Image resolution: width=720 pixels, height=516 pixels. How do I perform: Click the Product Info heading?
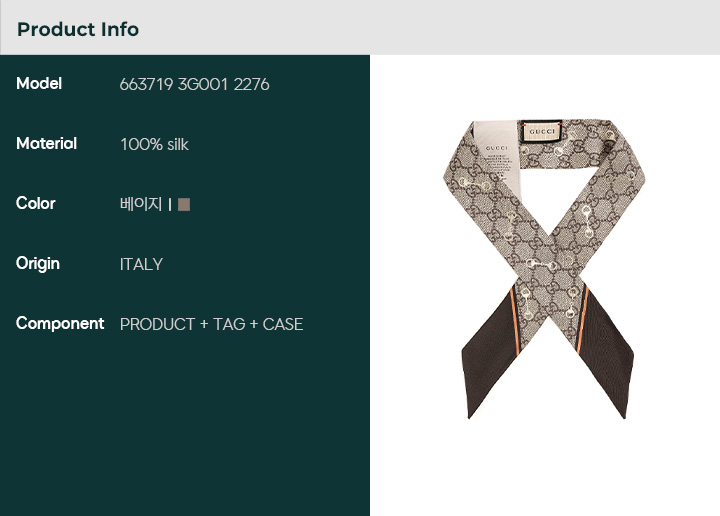[78, 29]
